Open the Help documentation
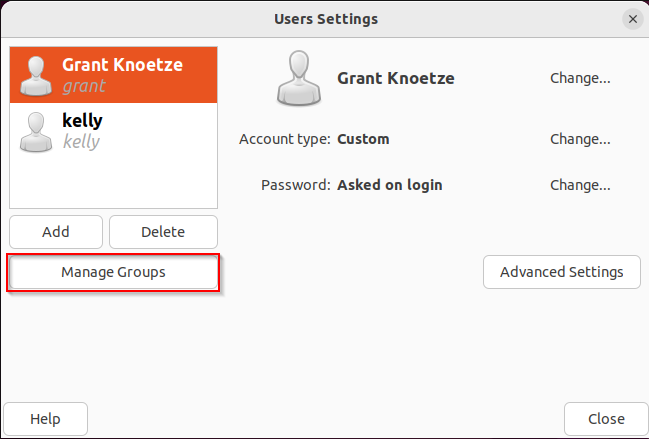This screenshot has height=439, width=649. 46,419
